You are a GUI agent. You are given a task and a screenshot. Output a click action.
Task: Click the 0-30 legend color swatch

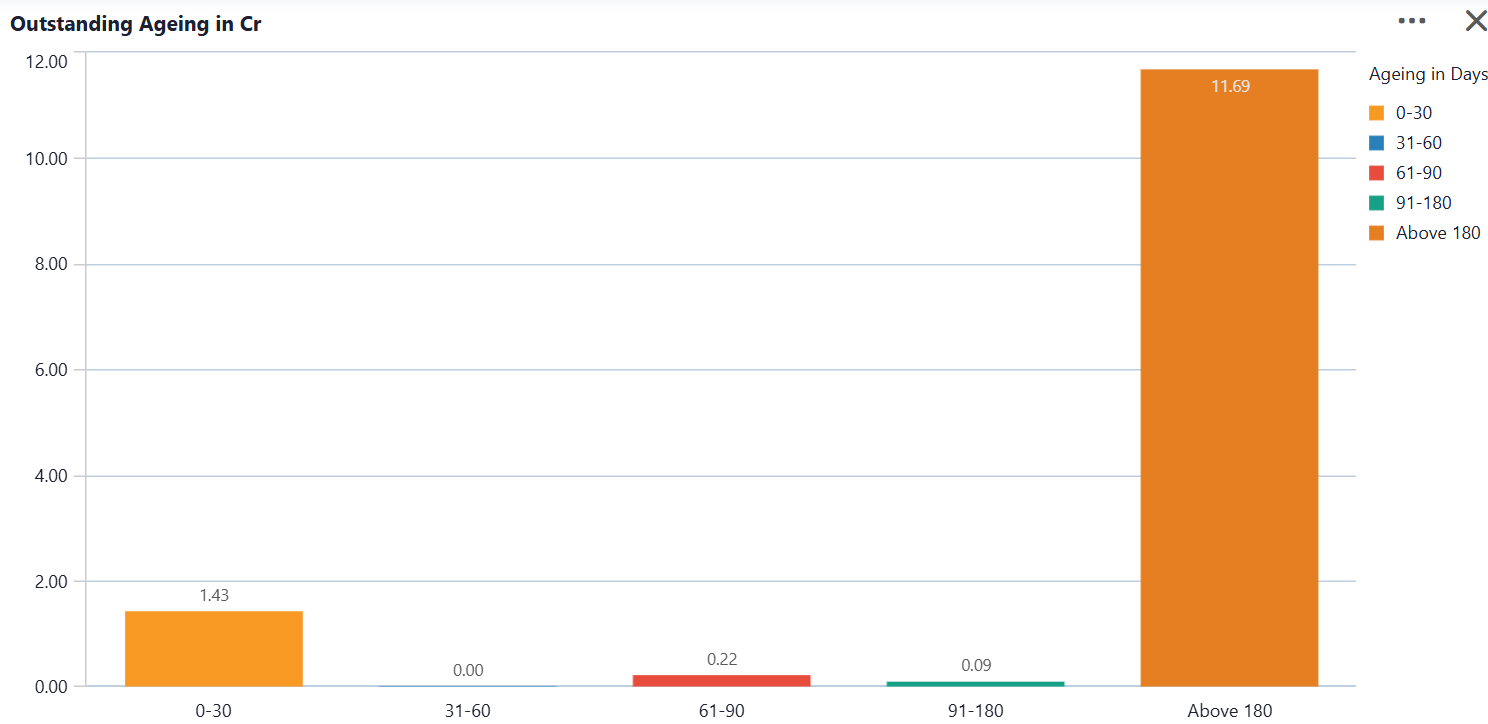pos(1377,113)
